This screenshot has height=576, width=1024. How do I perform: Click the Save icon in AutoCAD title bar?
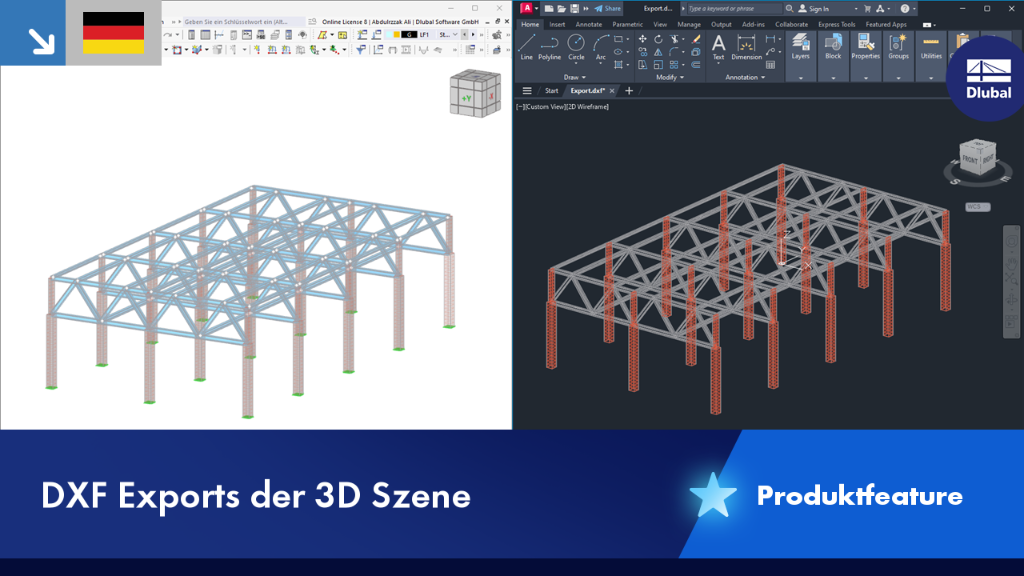point(574,8)
